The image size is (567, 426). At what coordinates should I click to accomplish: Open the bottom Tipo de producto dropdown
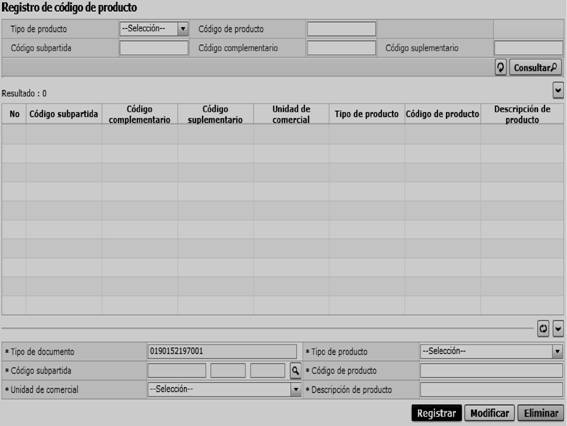point(491,351)
